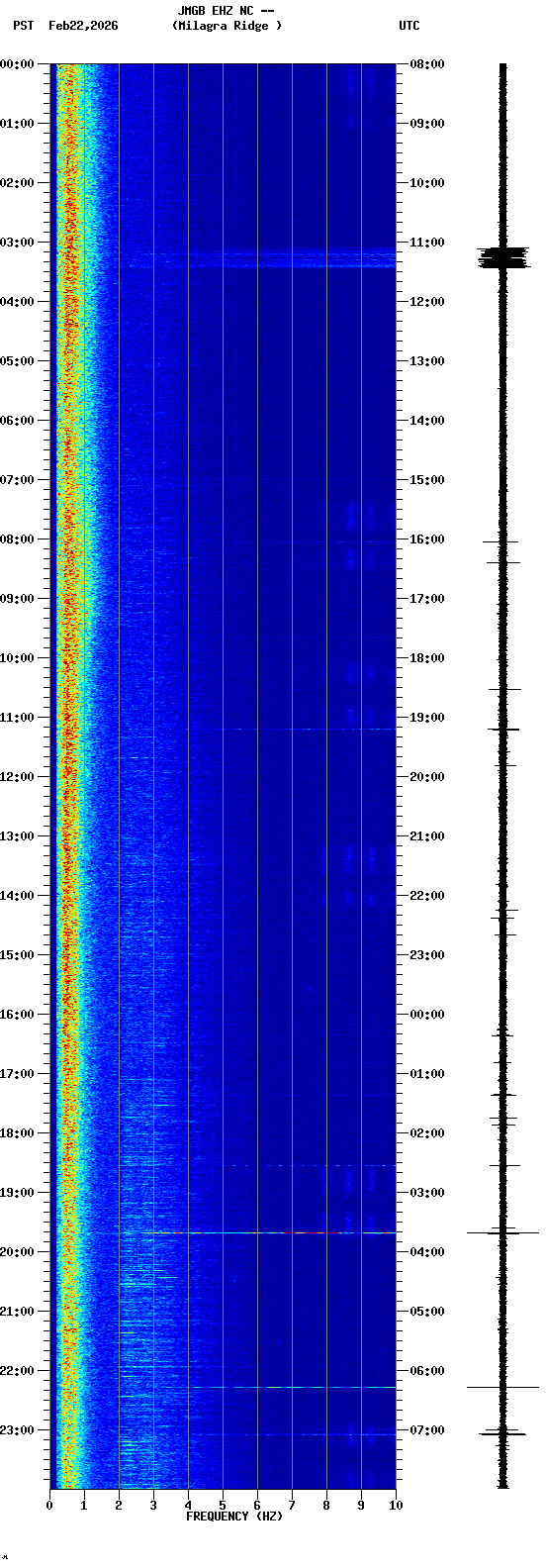Select the 01:00 label on the PST axis

(18, 124)
